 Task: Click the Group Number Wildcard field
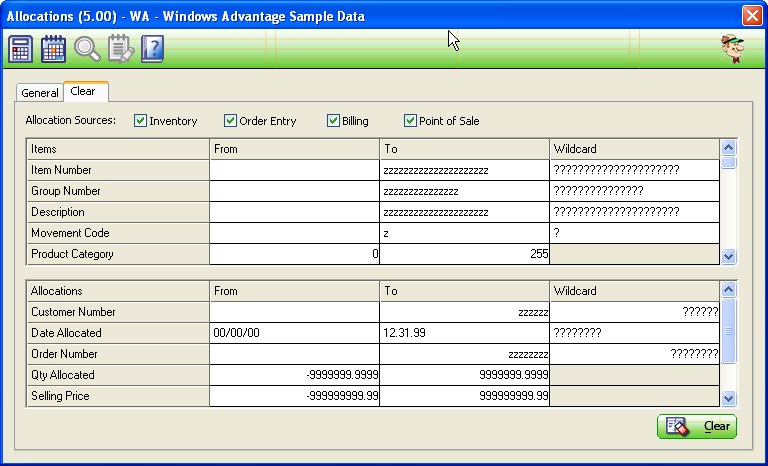pos(634,191)
